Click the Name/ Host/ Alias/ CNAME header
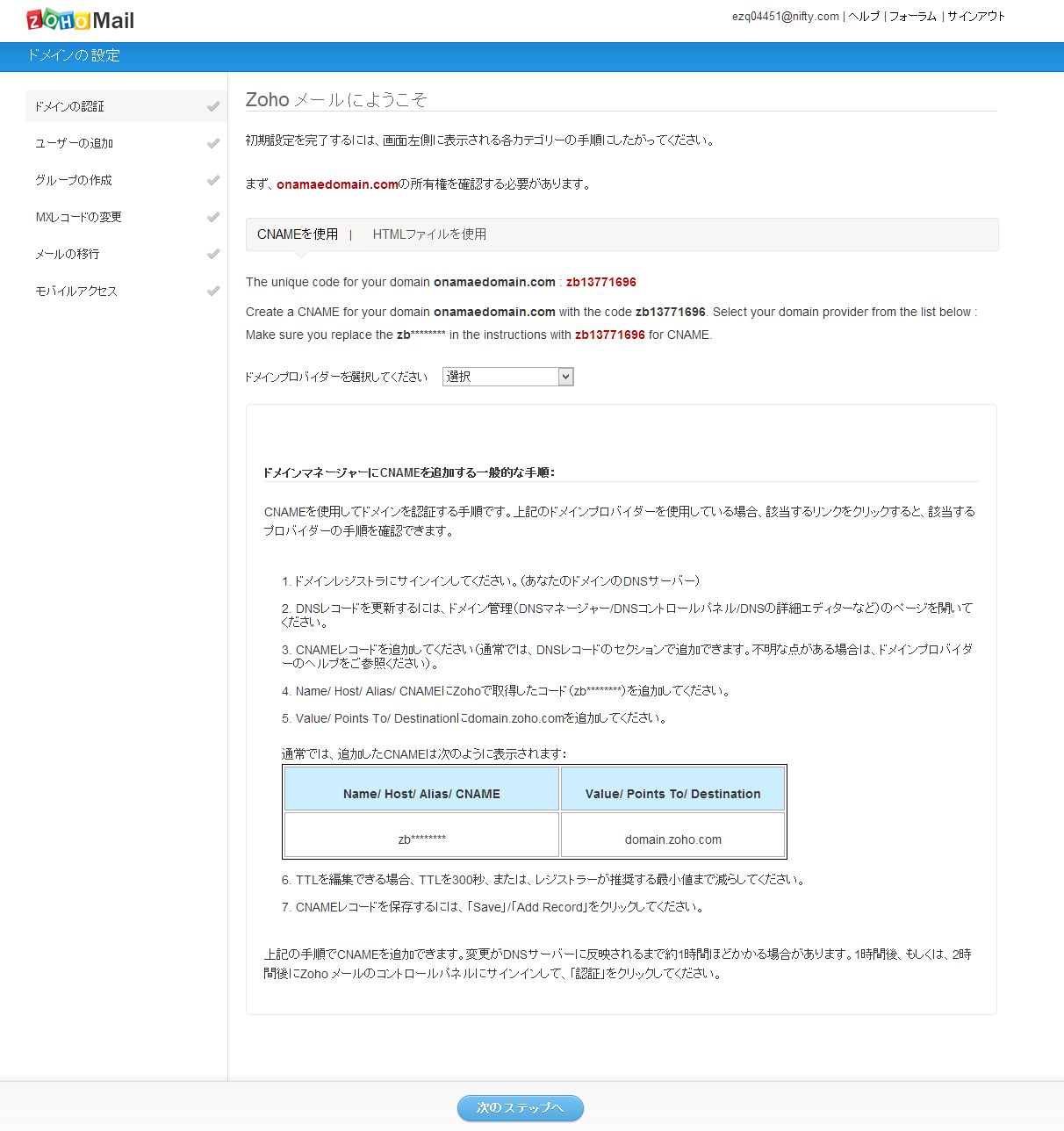 point(422,789)
